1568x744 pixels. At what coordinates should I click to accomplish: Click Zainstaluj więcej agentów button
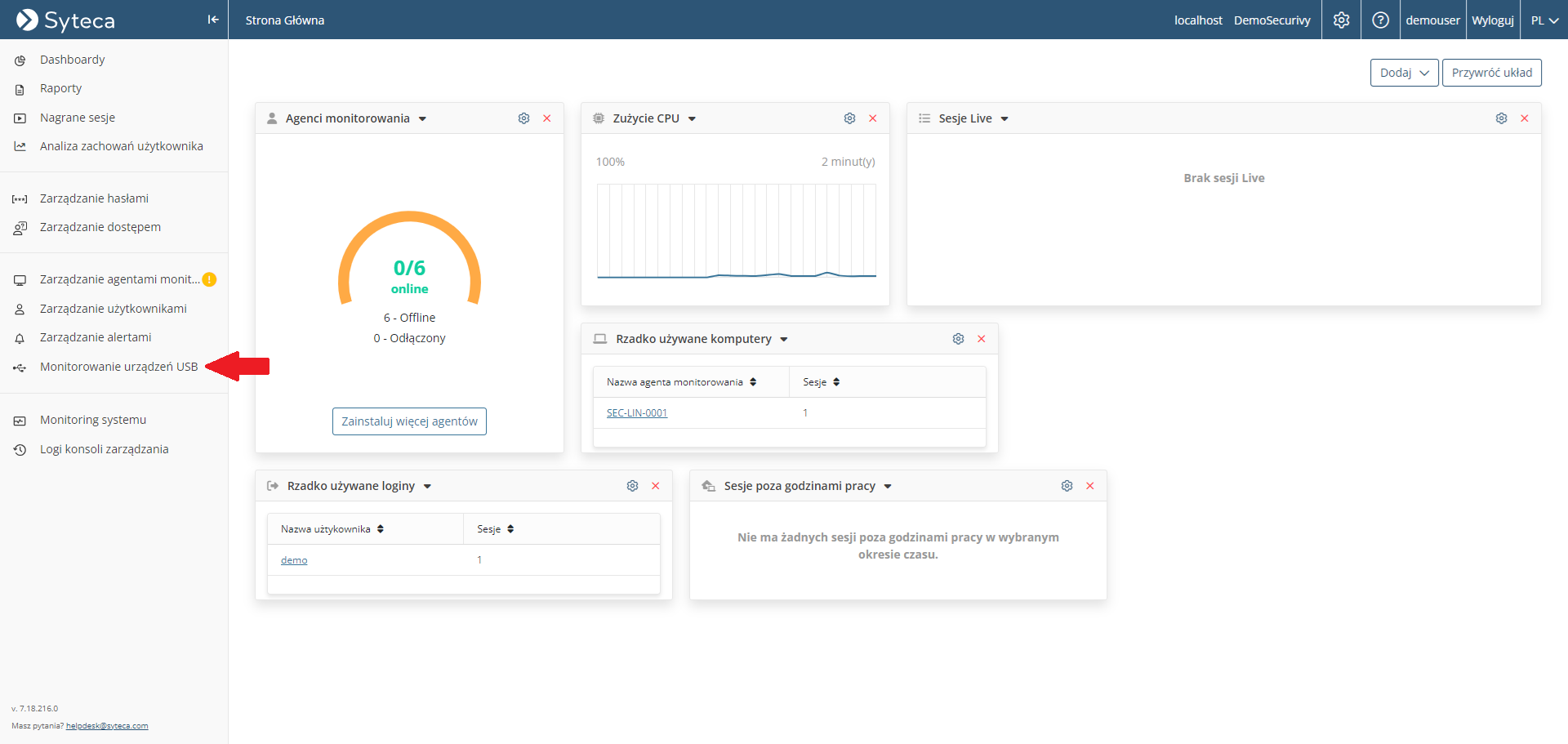(409, 421)
